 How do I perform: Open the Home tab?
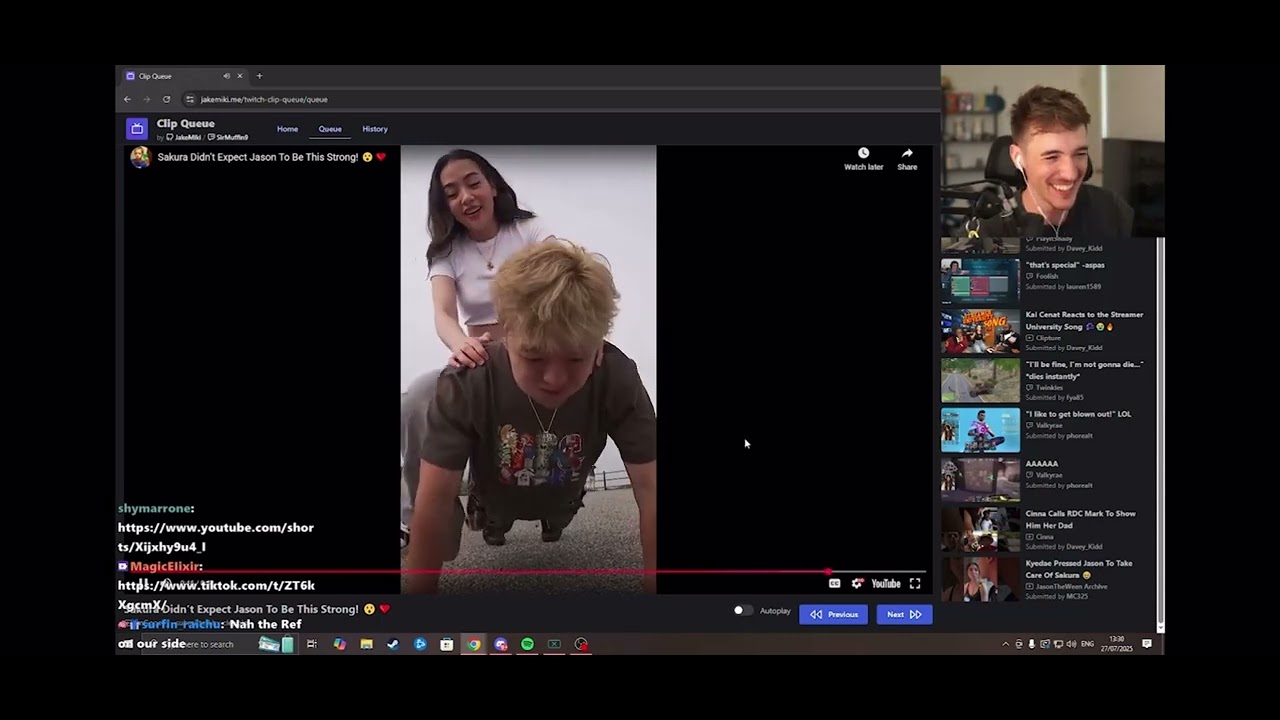287,129
